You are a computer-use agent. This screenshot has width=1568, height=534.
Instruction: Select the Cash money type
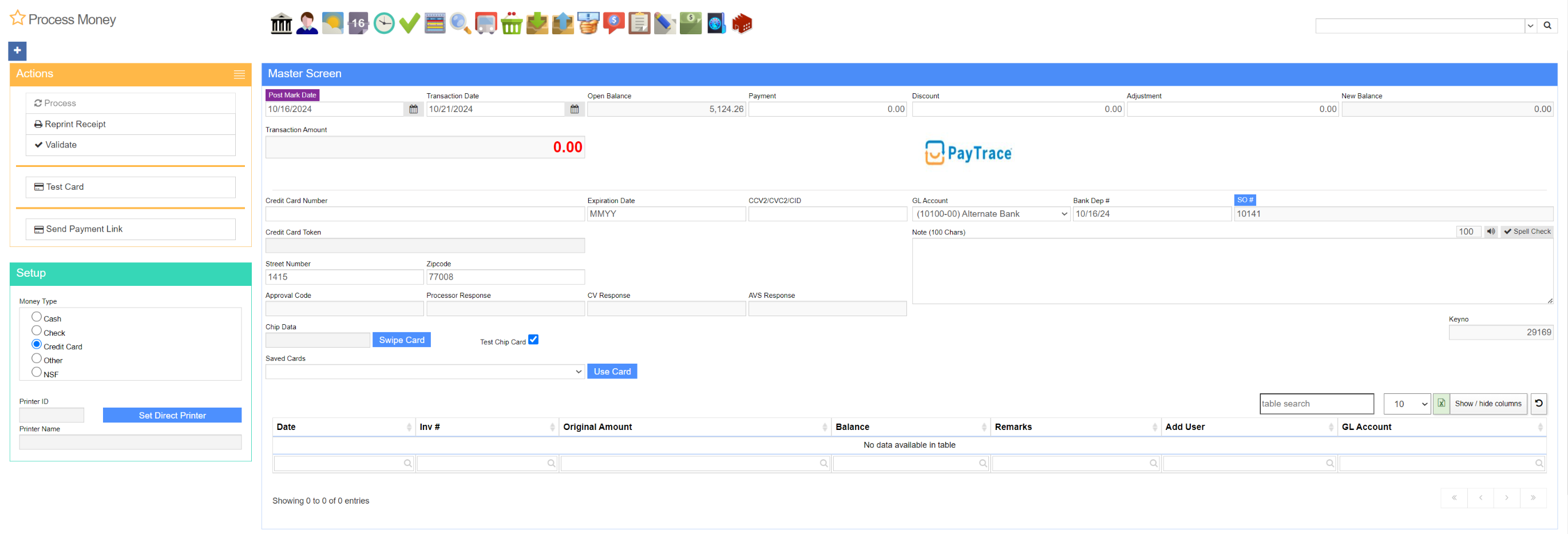click(x=37, y=317)
